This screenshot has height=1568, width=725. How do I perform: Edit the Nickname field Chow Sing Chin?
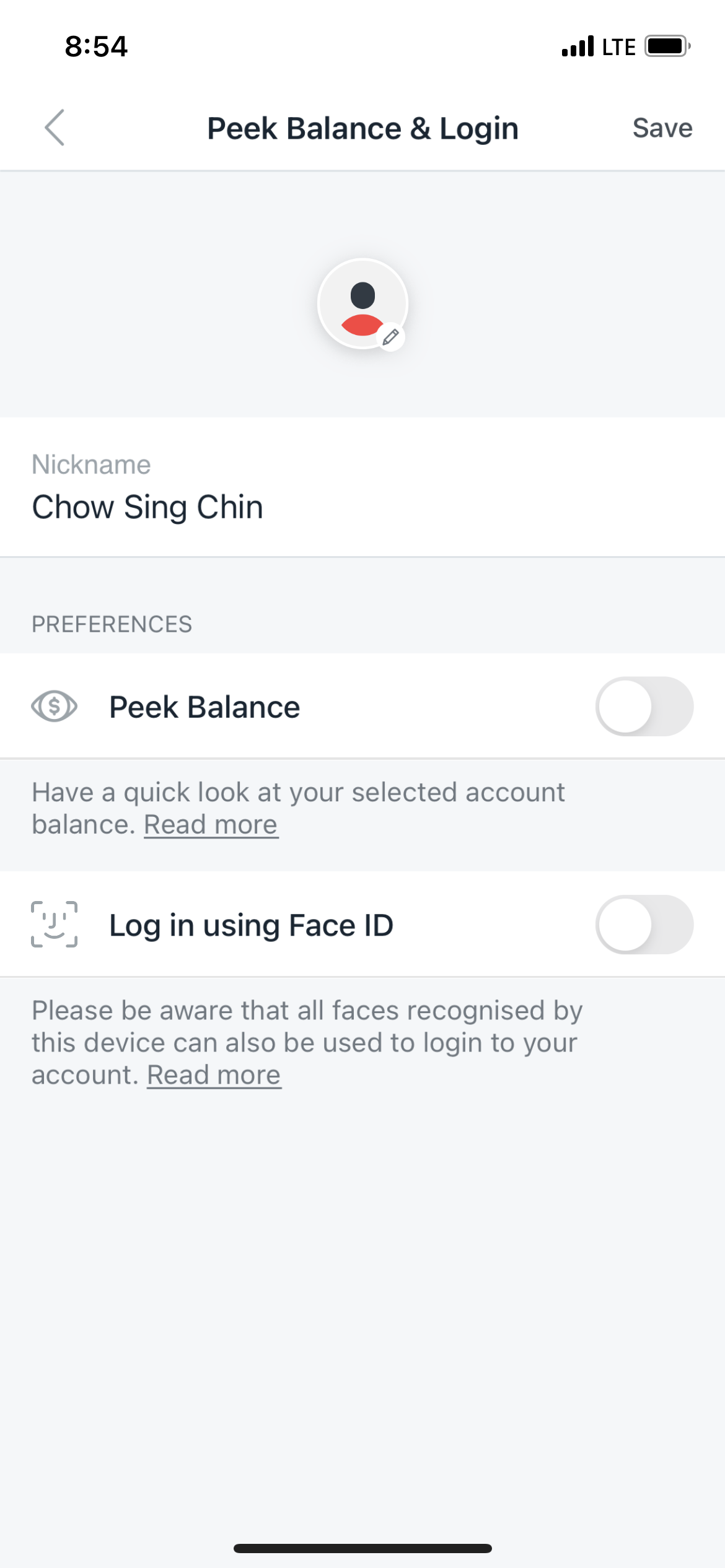pyautogui.click(x=147, y=507)
